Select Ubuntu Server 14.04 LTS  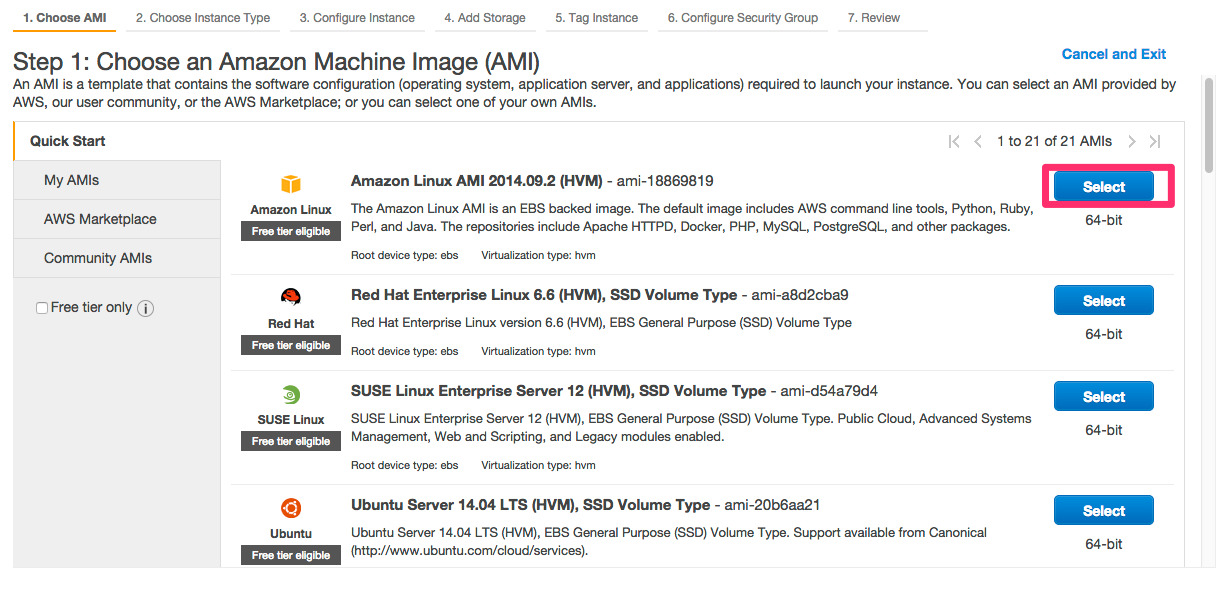1104,511
